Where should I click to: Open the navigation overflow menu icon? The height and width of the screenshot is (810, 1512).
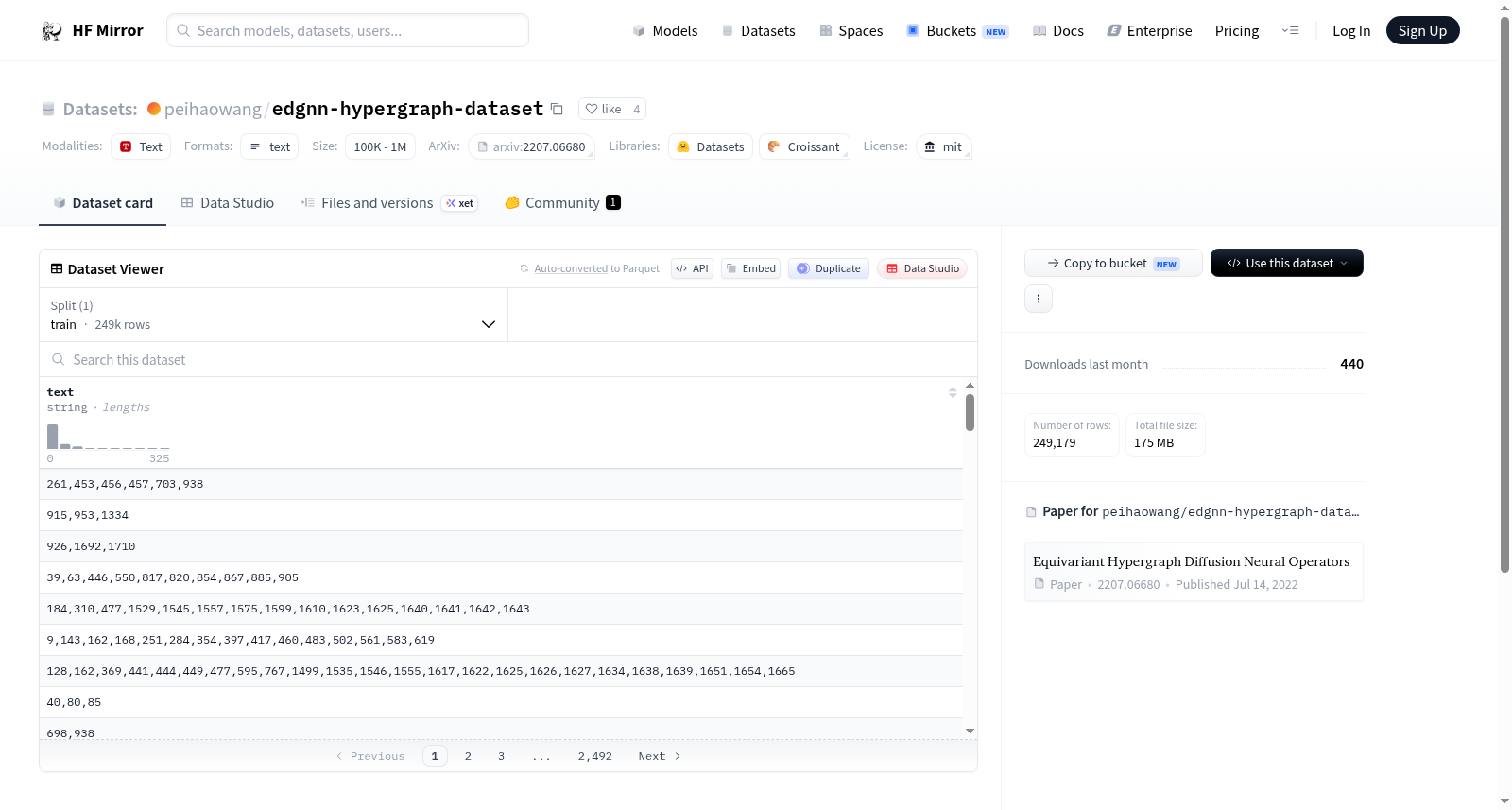1290,30
